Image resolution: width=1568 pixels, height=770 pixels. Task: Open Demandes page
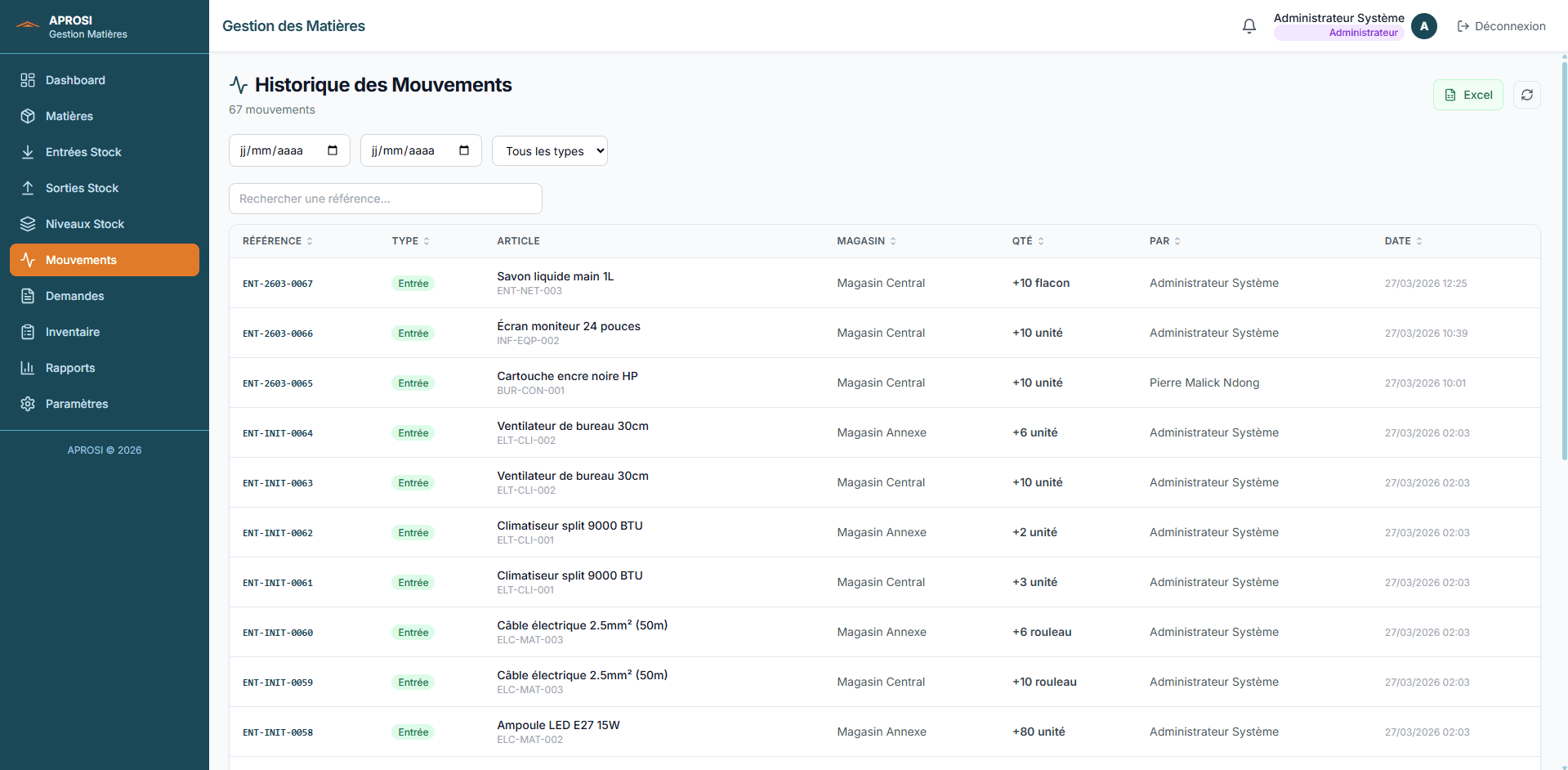pos(105,296)
